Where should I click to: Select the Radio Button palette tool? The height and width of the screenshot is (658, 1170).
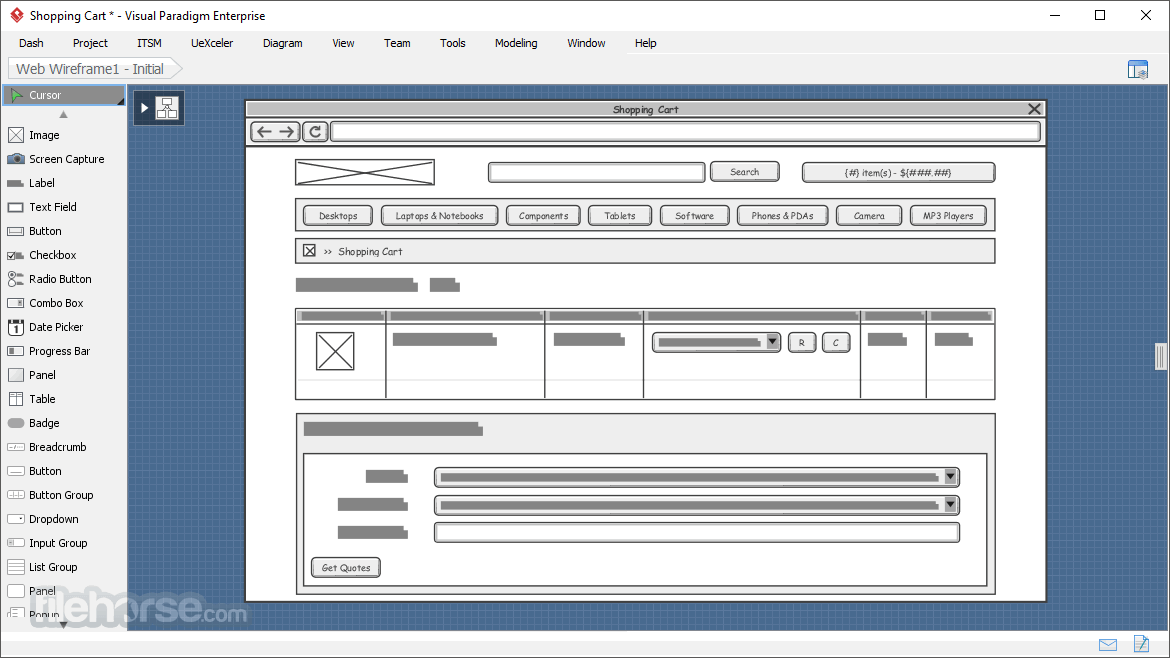pos(59,279)
